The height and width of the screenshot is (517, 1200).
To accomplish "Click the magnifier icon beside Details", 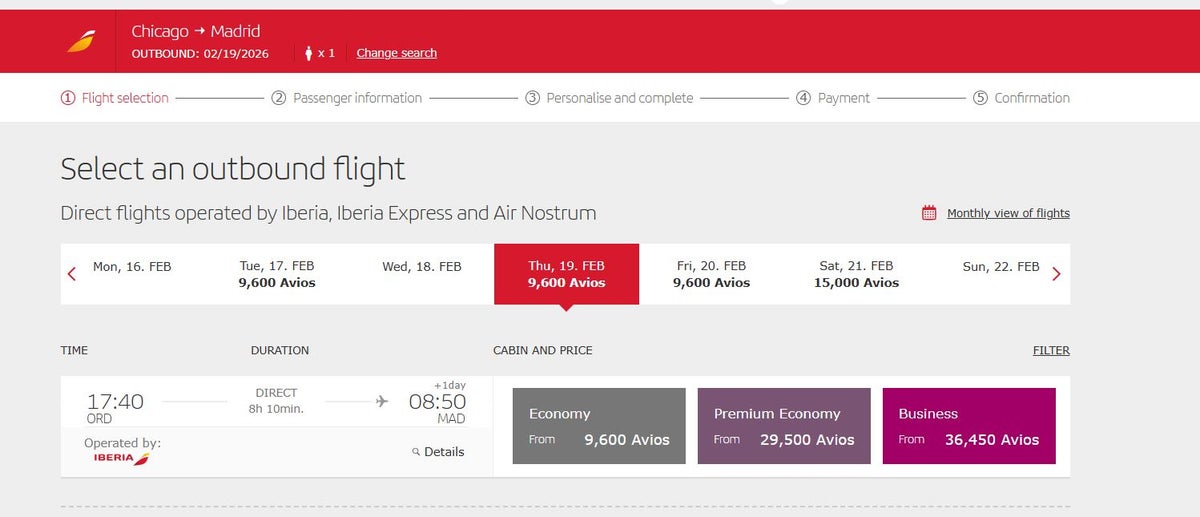I will 416,452.
